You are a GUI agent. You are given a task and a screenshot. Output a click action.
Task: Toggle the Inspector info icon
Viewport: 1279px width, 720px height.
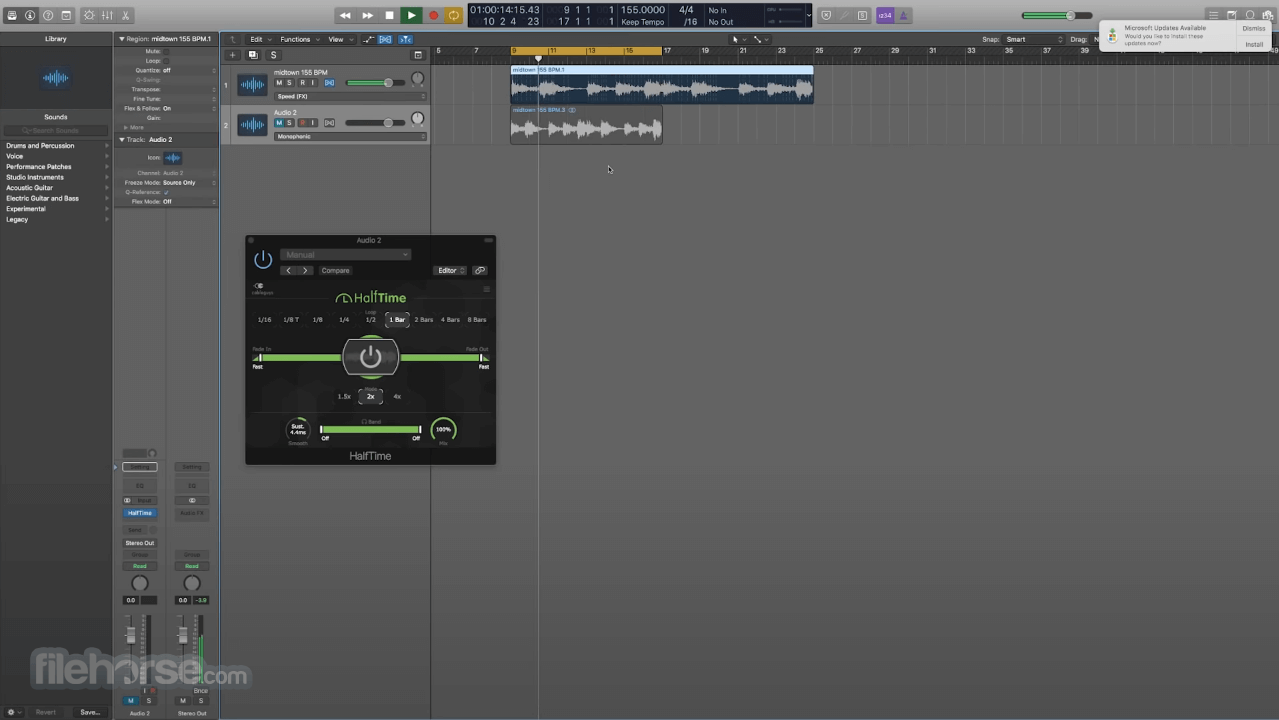point(30,15)
